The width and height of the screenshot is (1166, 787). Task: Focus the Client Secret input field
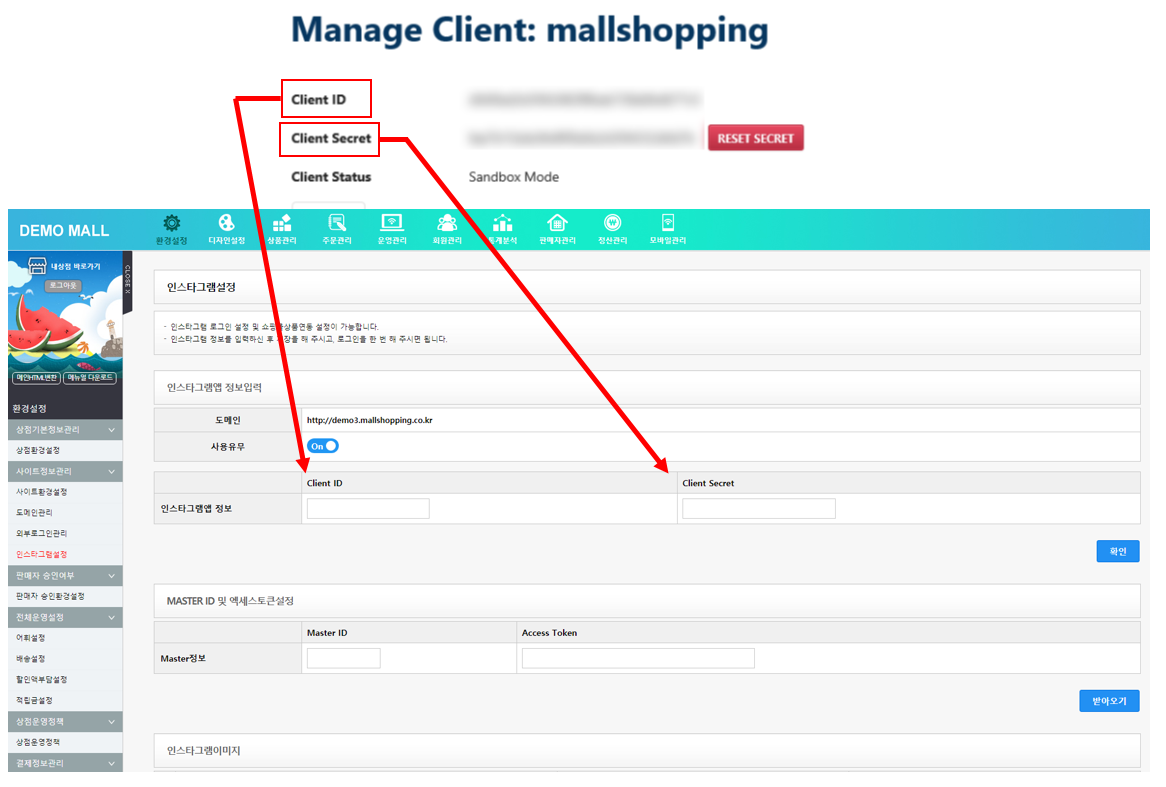tap(758, 509)
